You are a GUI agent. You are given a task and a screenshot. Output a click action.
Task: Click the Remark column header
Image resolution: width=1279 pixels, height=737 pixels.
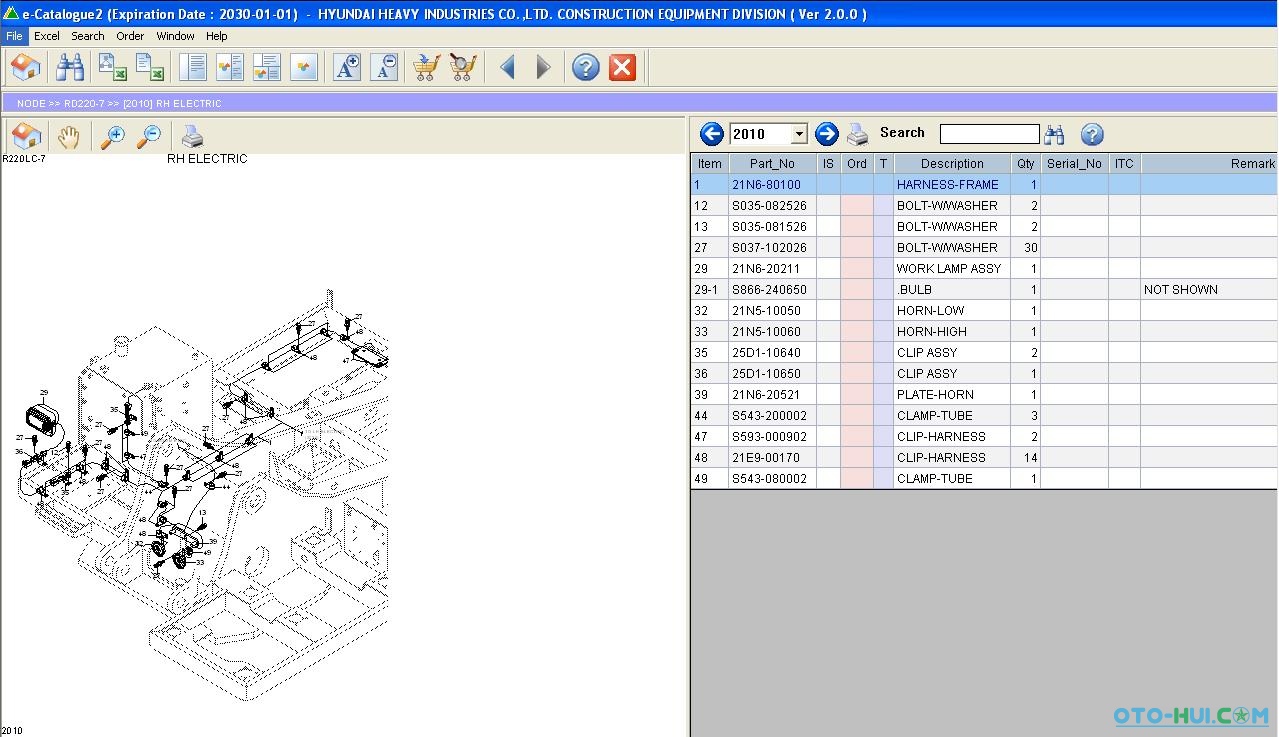point(1209,164)
